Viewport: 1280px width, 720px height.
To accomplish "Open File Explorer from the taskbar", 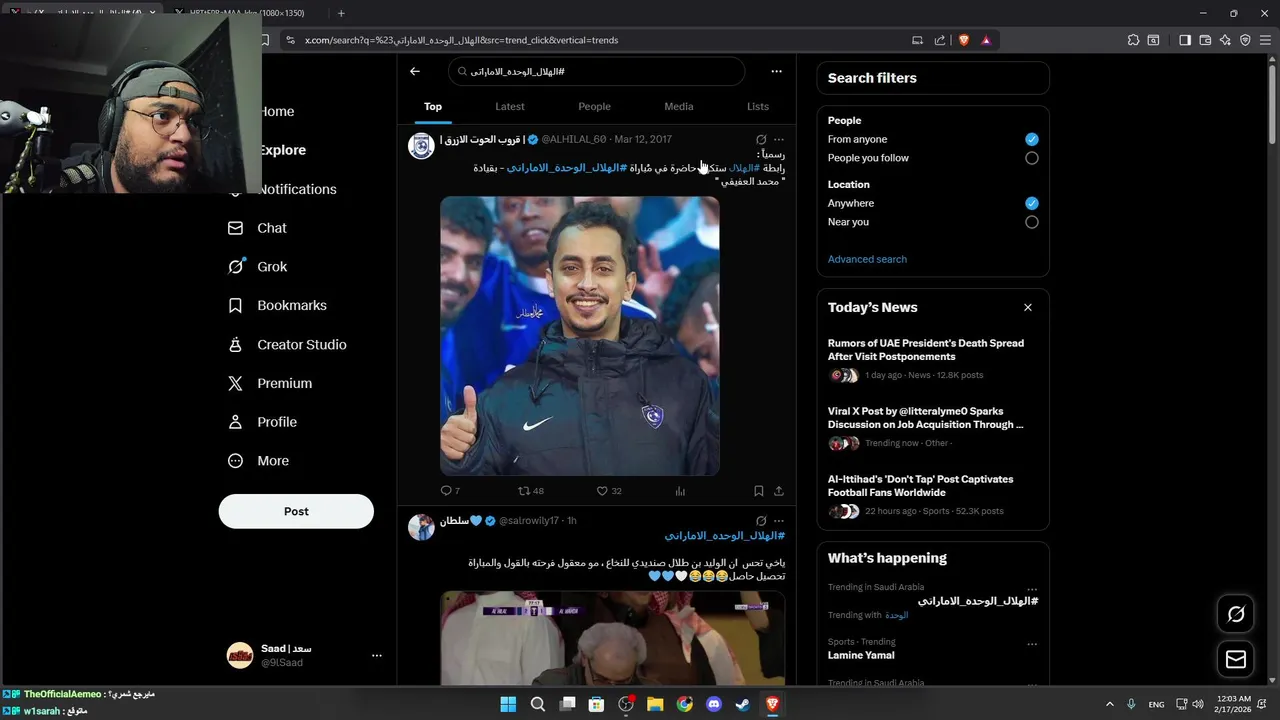I will click(655, 704).
